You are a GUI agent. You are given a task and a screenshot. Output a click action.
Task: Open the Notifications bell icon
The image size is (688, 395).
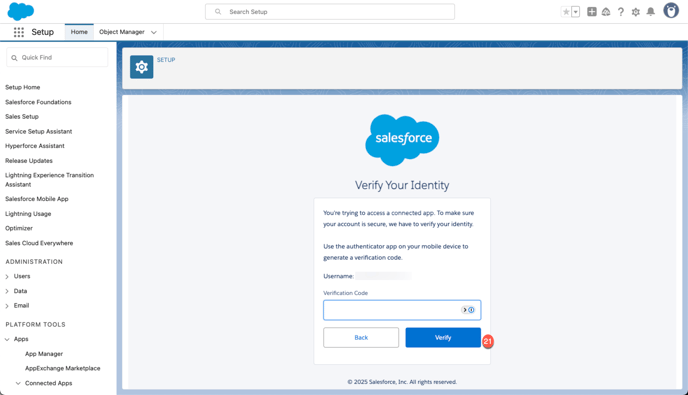point(651,12)
